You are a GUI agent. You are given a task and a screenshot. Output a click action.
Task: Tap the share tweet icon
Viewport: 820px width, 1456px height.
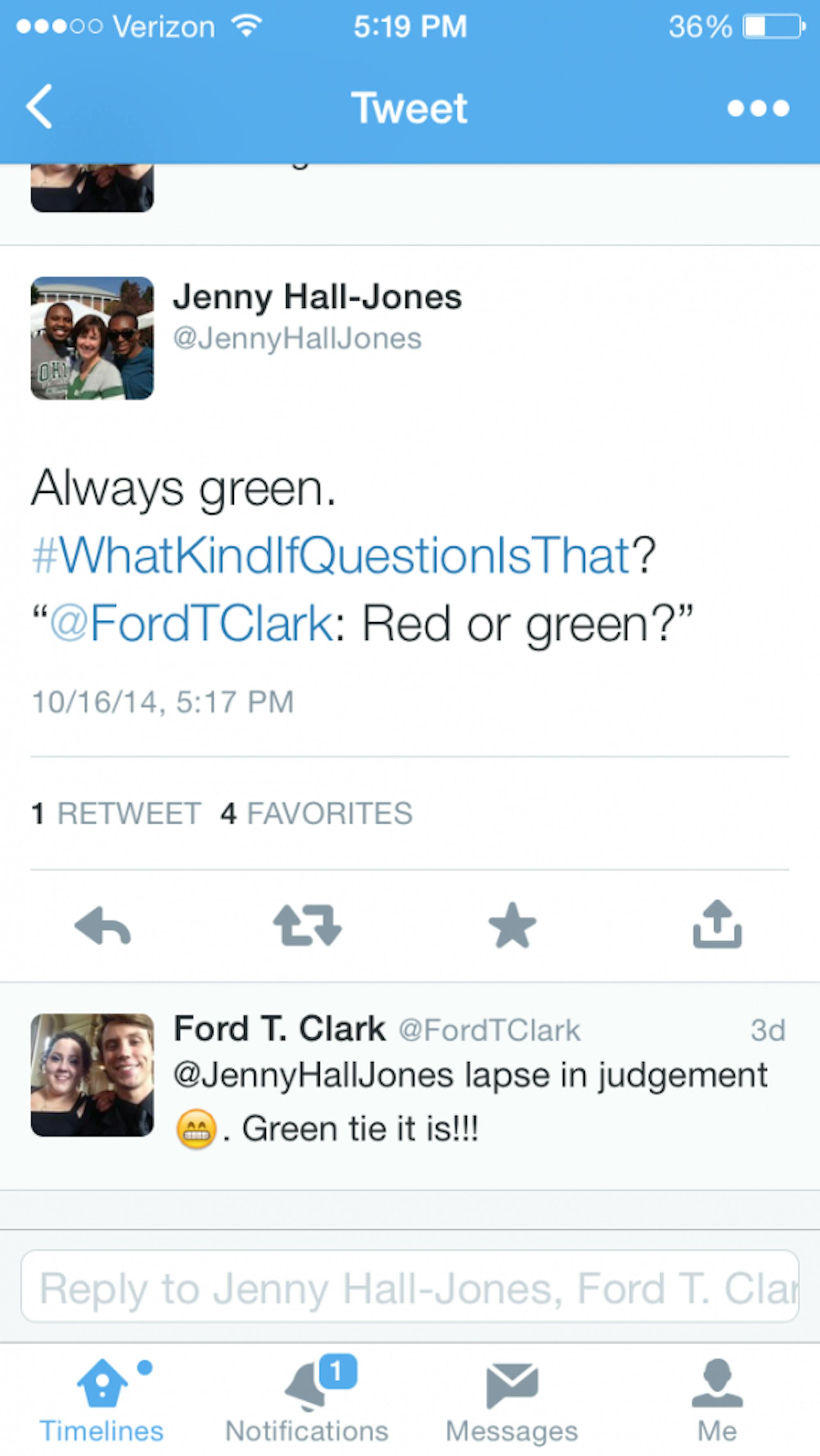pos(717,925)
